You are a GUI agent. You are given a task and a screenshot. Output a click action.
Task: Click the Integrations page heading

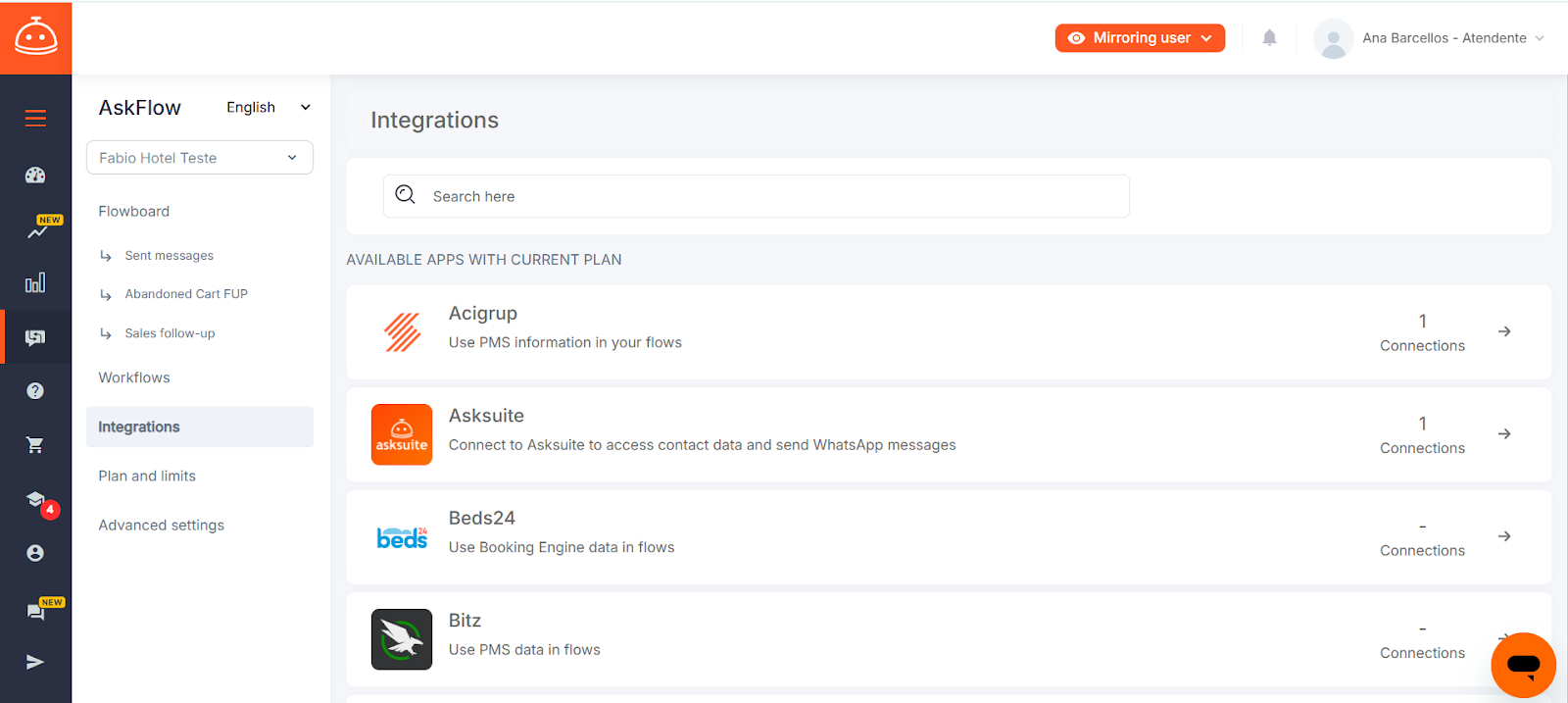click(x=434, y=120)
